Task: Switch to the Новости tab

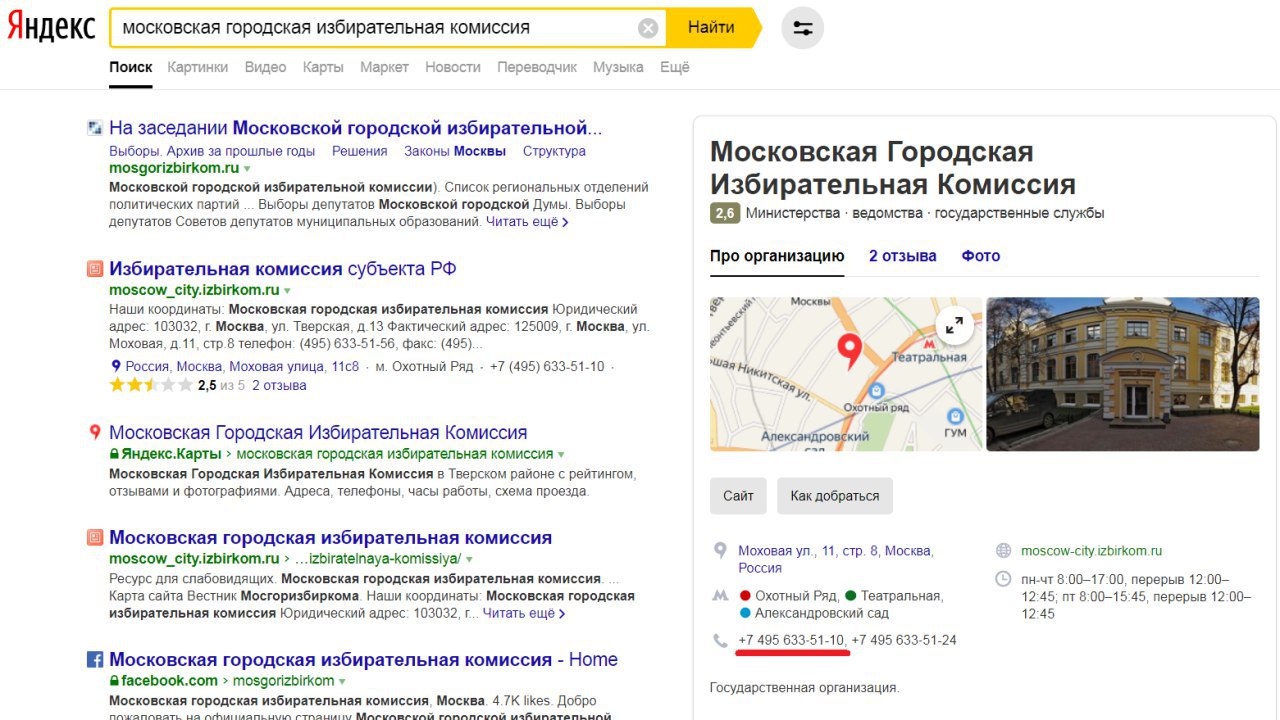Action: pos(453,67)
